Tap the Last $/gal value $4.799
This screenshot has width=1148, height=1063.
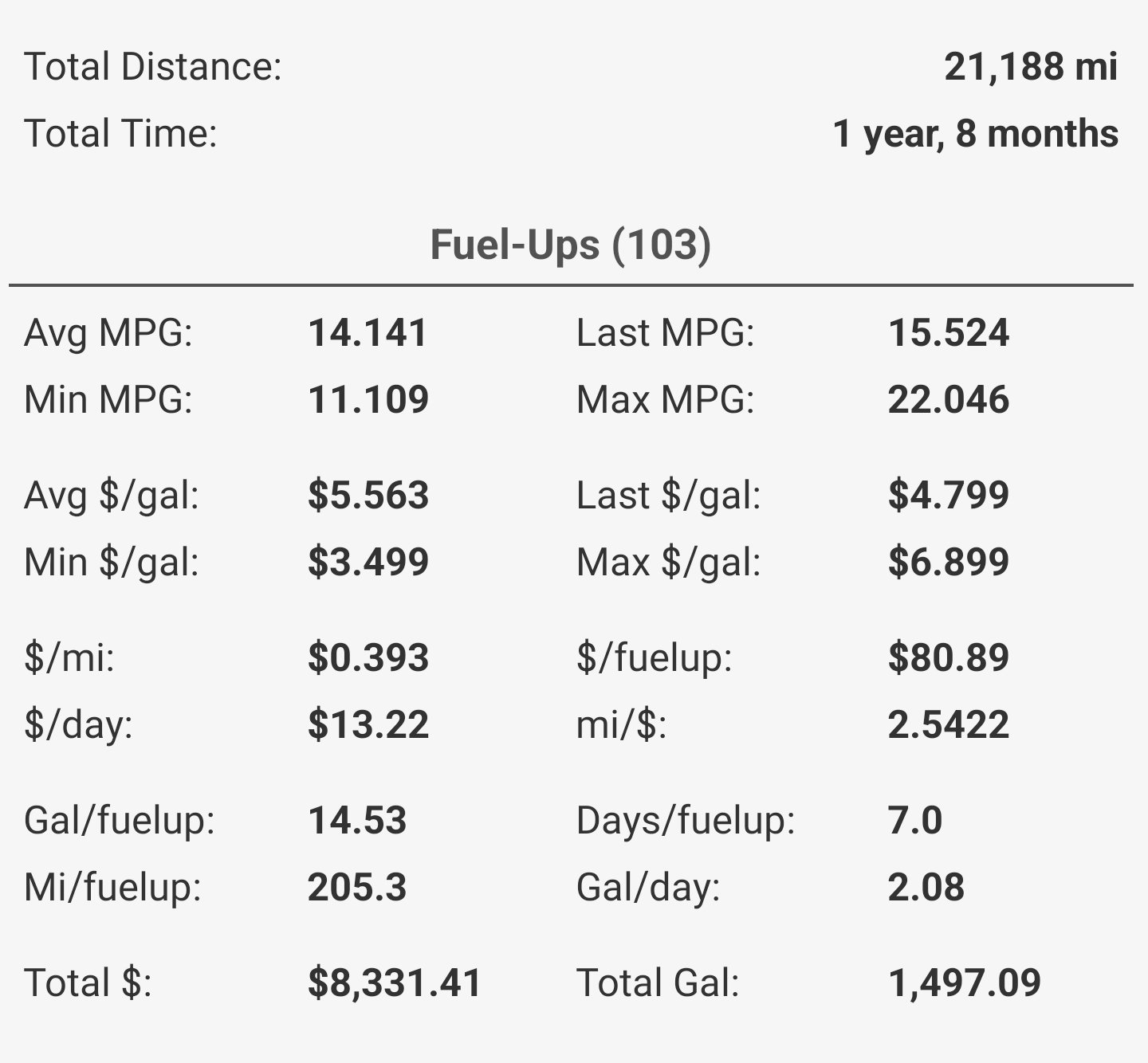click(949, 495)
